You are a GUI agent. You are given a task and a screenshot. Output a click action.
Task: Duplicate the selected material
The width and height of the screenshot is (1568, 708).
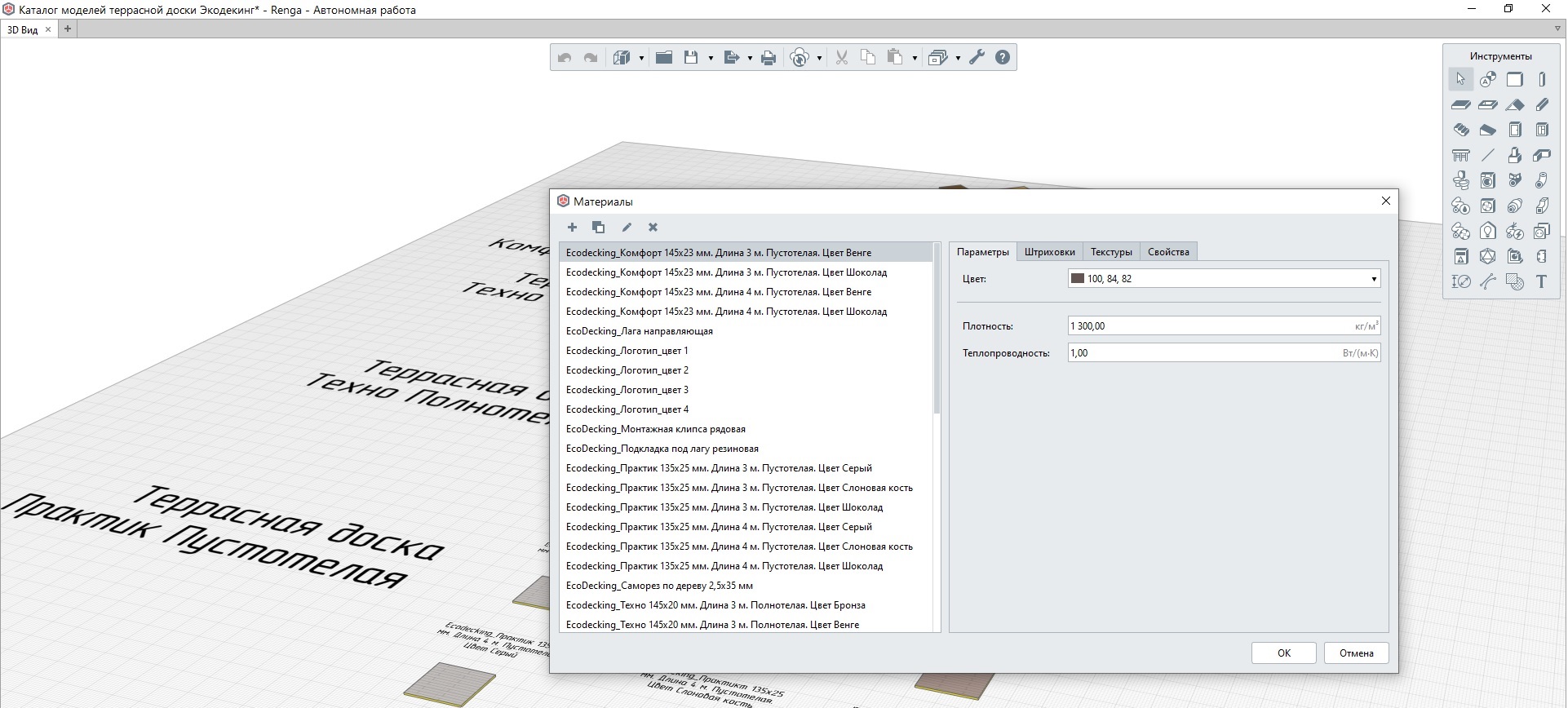(x=598, y=228)
